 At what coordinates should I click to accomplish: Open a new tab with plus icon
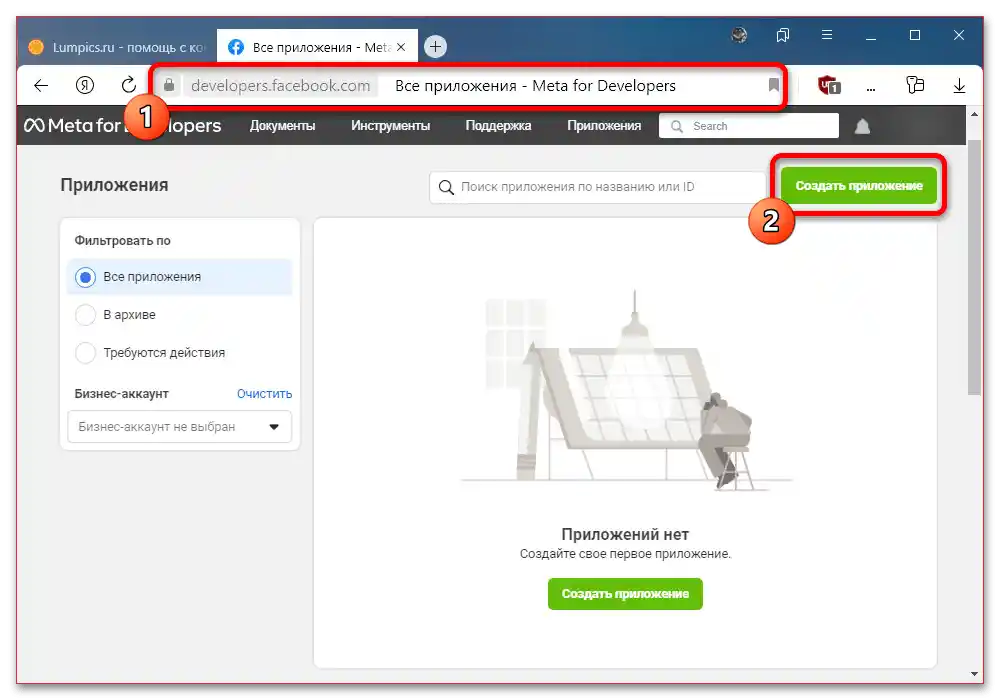coord(436,47)
